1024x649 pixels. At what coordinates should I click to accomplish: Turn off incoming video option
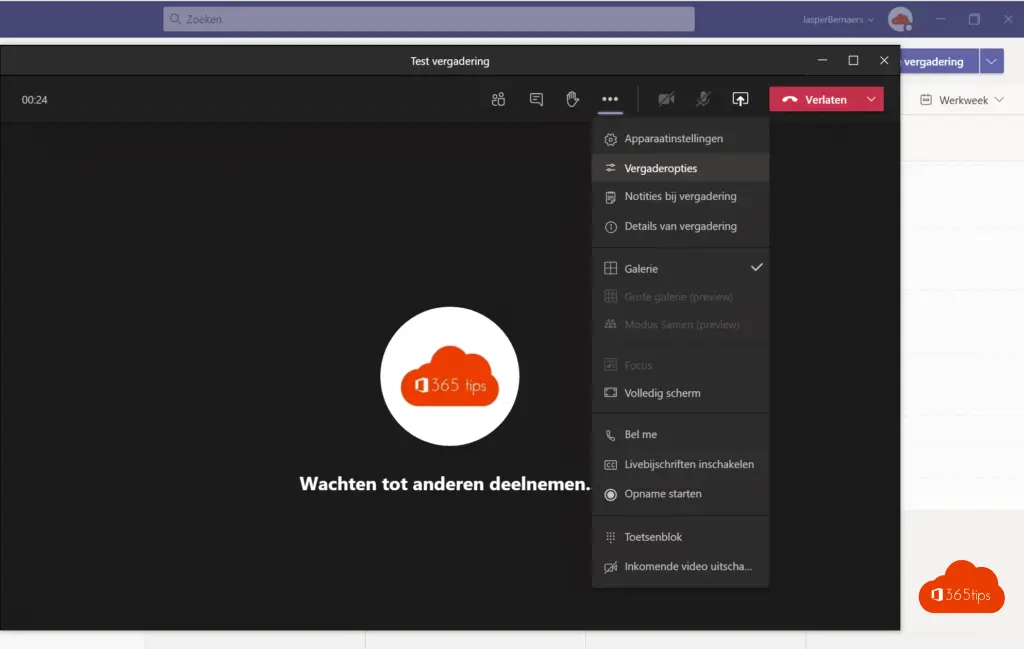point(680,567)
